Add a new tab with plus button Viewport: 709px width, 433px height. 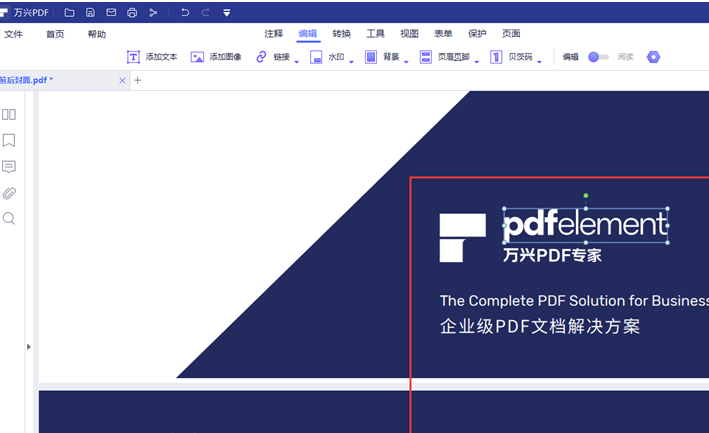[138, 80]
